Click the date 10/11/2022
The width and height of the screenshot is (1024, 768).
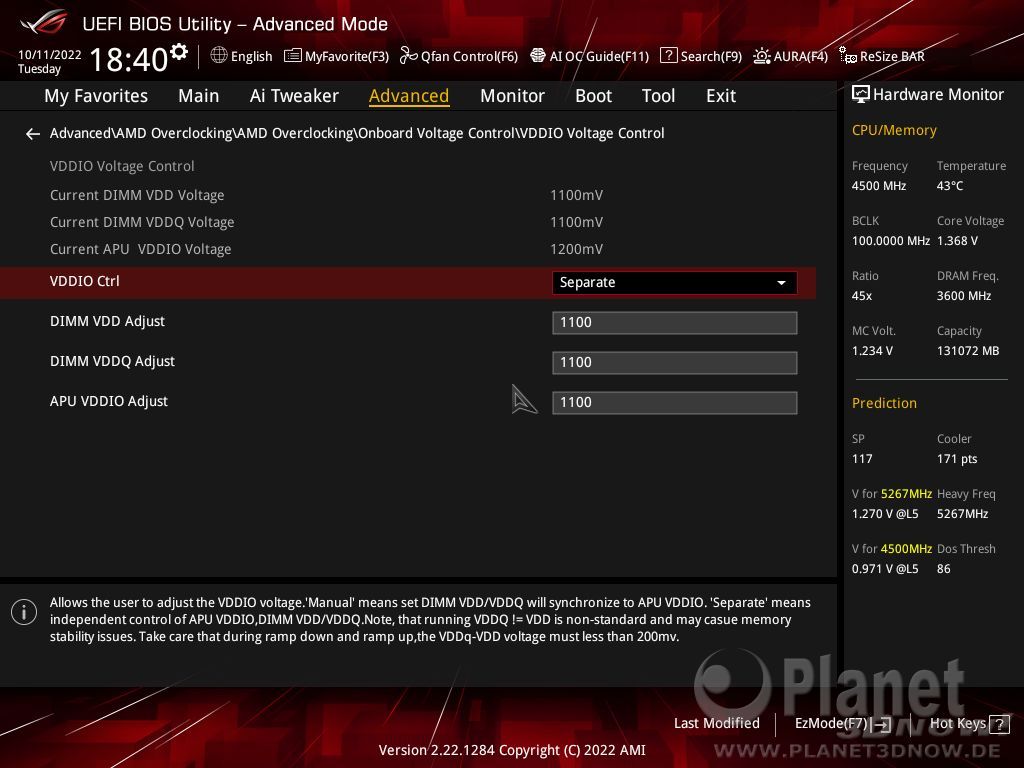(x=50, y=55)
